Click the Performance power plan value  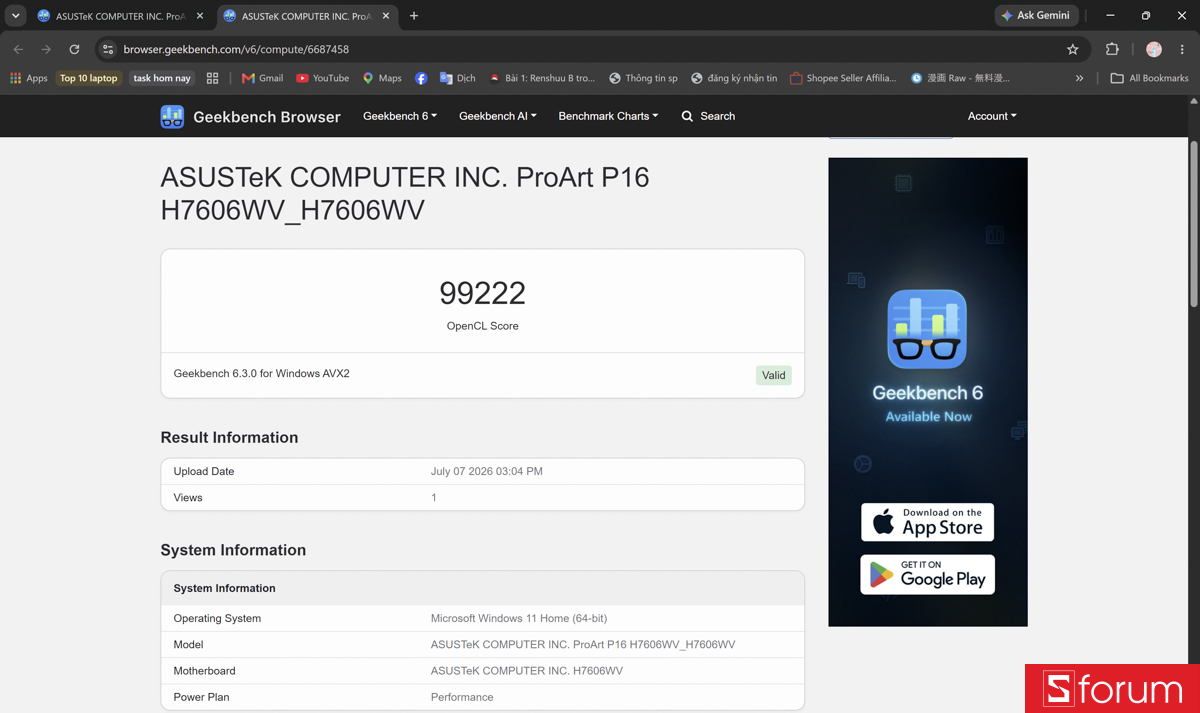(x=462, y=697)
